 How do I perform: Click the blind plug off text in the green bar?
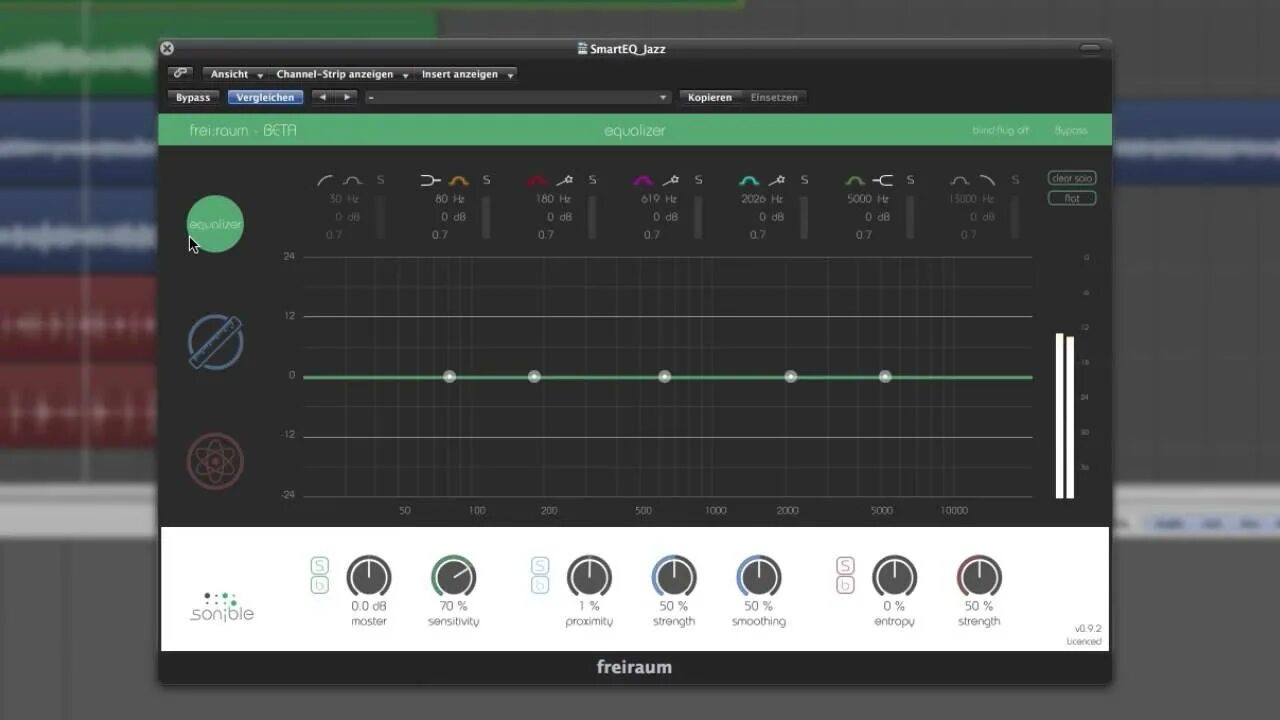point(1000,130)
